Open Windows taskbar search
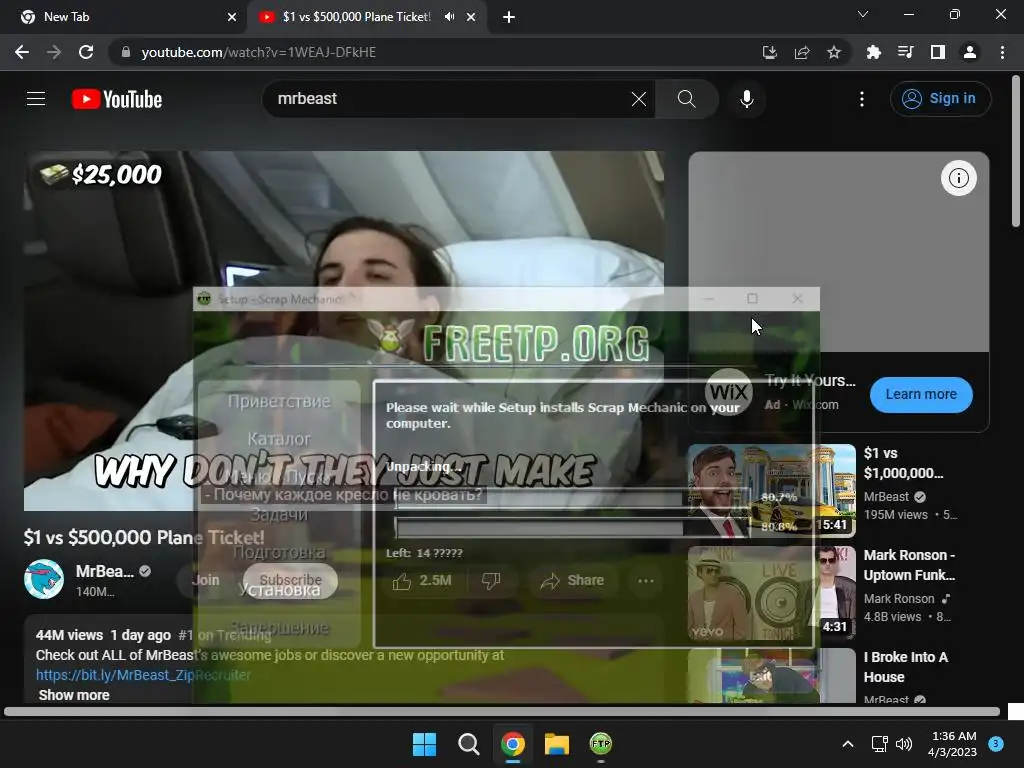 (468, 744)
